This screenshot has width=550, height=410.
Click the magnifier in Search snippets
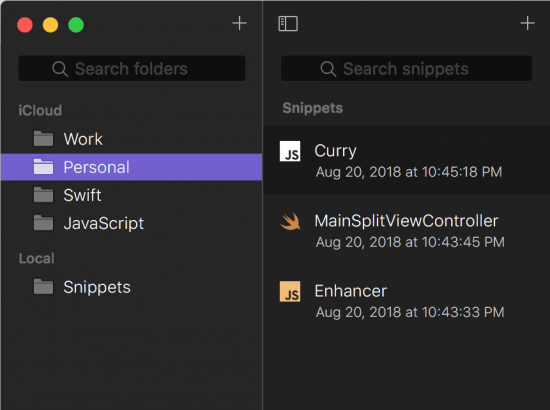click(x=328, y=69)
